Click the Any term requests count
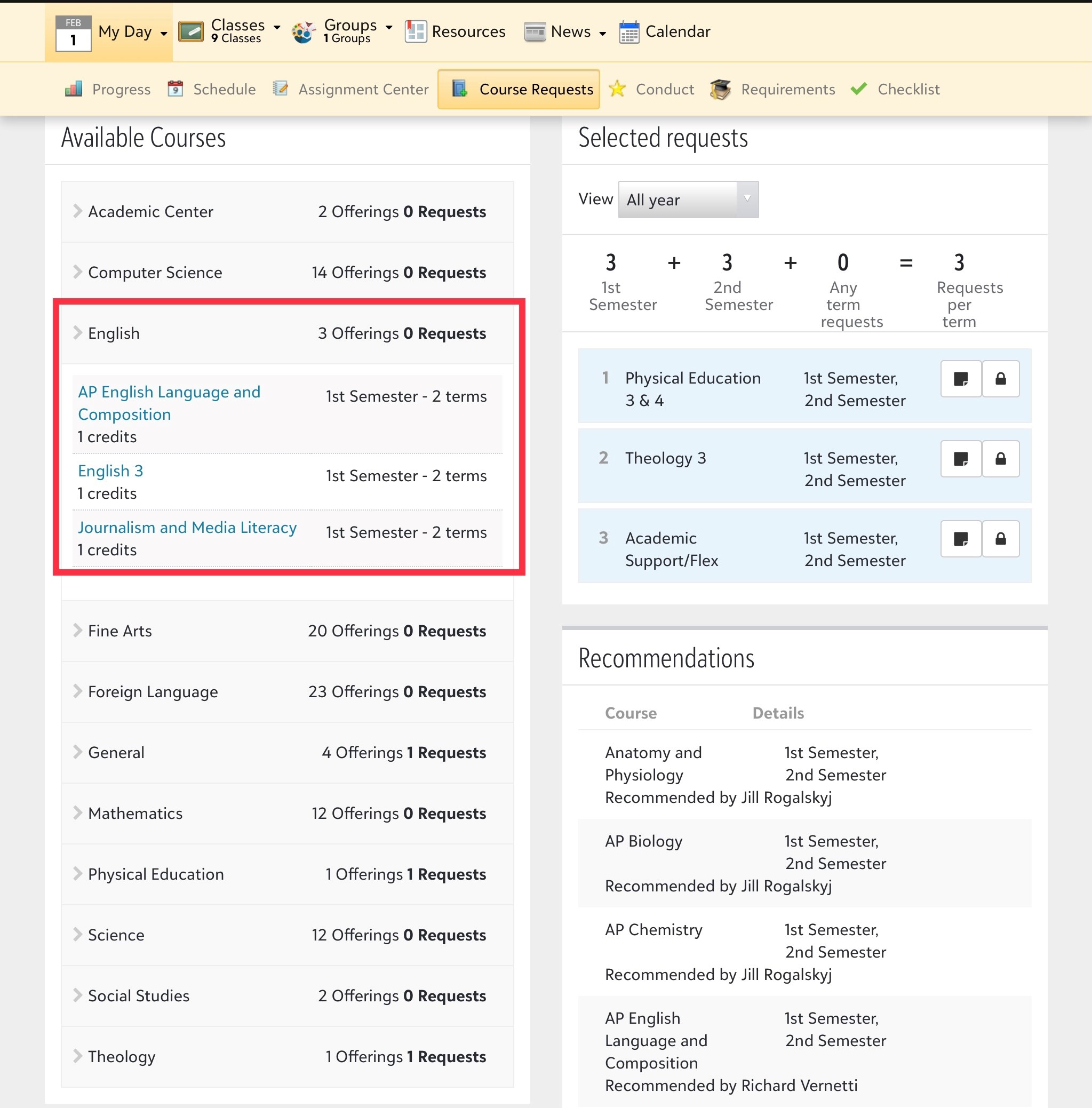Screen dimensions: 1092x1108 click(x=843, y=262)
